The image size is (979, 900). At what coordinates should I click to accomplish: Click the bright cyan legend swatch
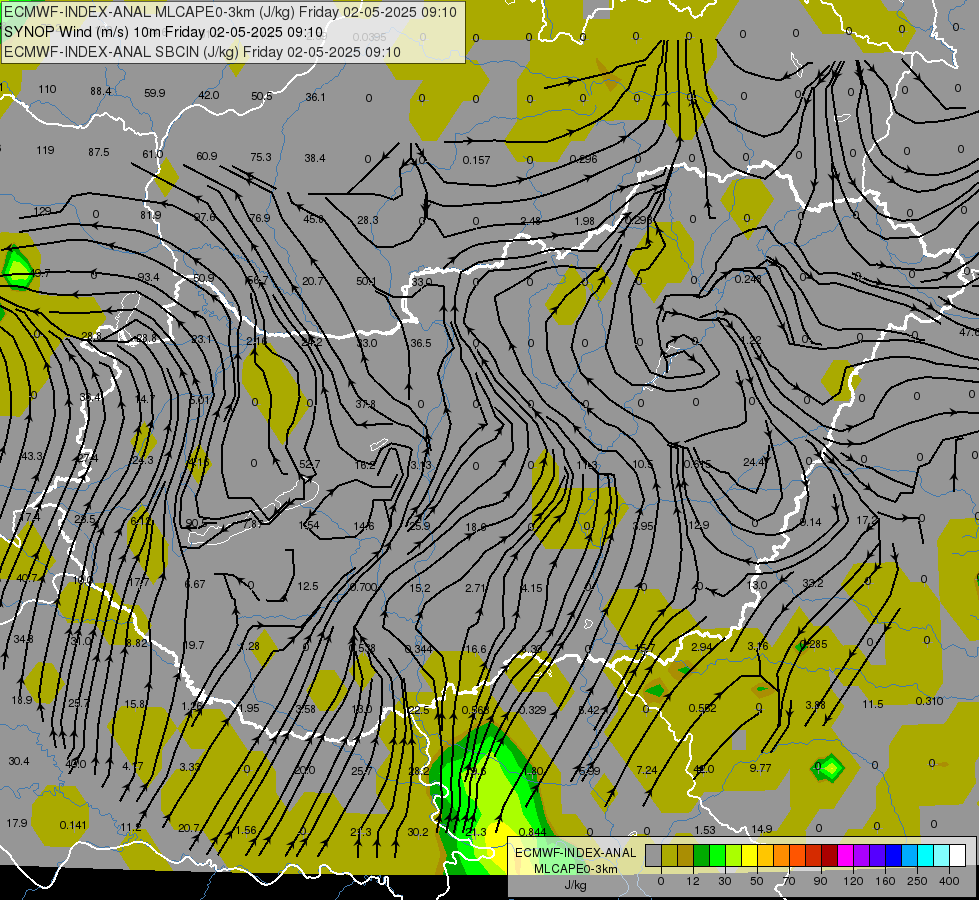click(926, 855)
